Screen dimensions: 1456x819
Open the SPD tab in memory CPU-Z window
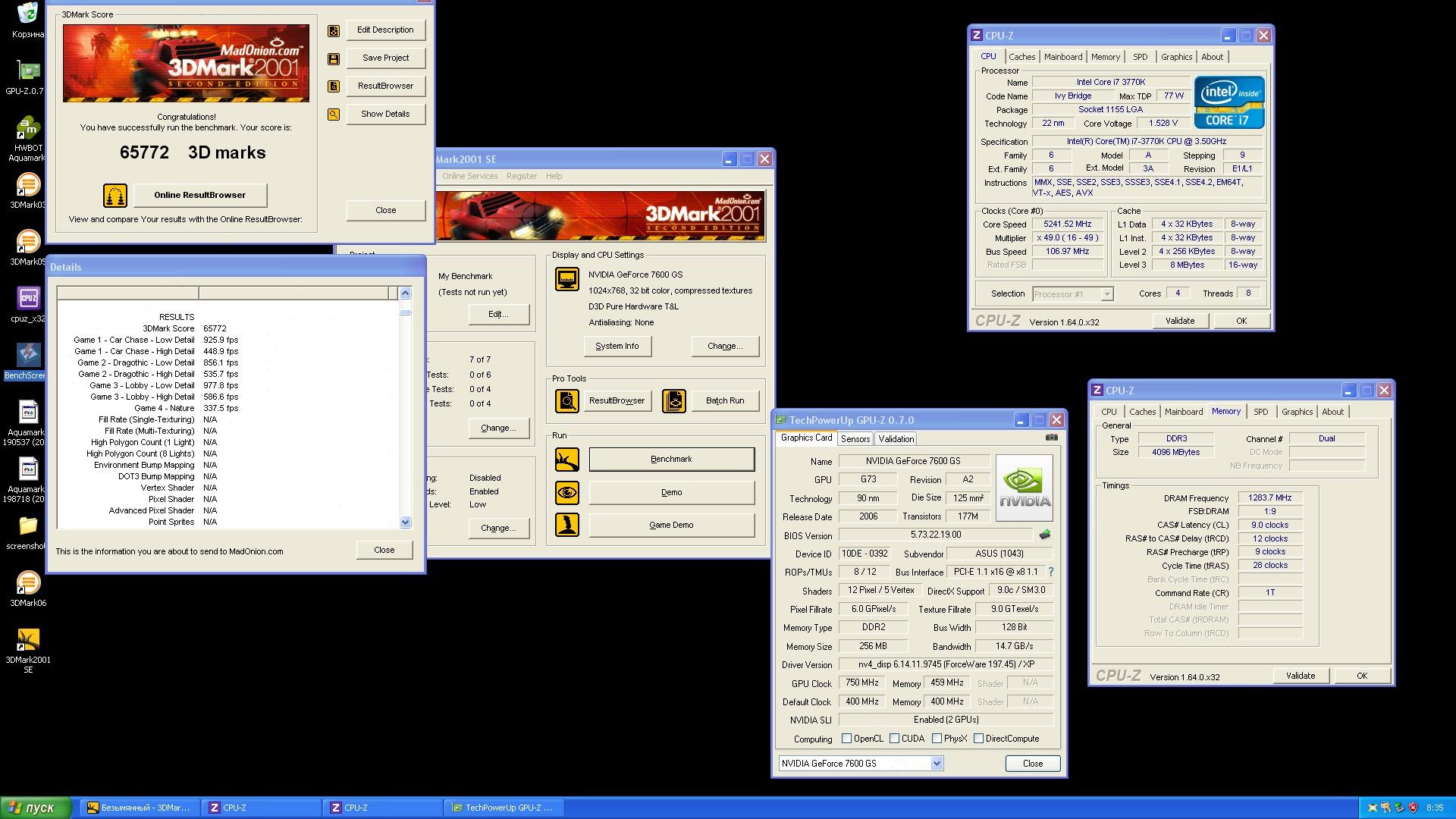point(1260,412)
